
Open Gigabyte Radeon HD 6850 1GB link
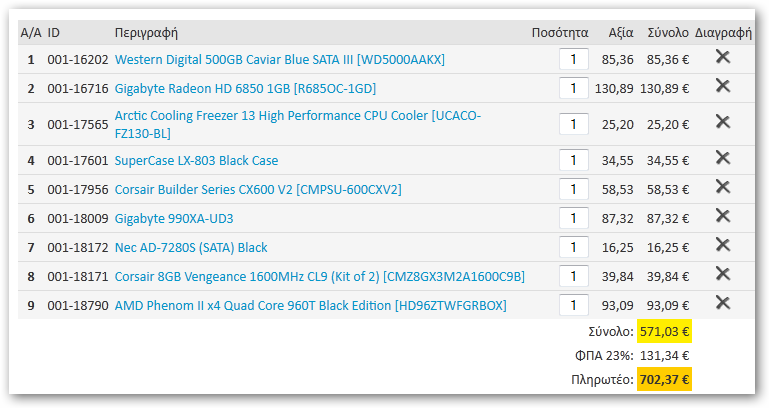tap(245, 89)
